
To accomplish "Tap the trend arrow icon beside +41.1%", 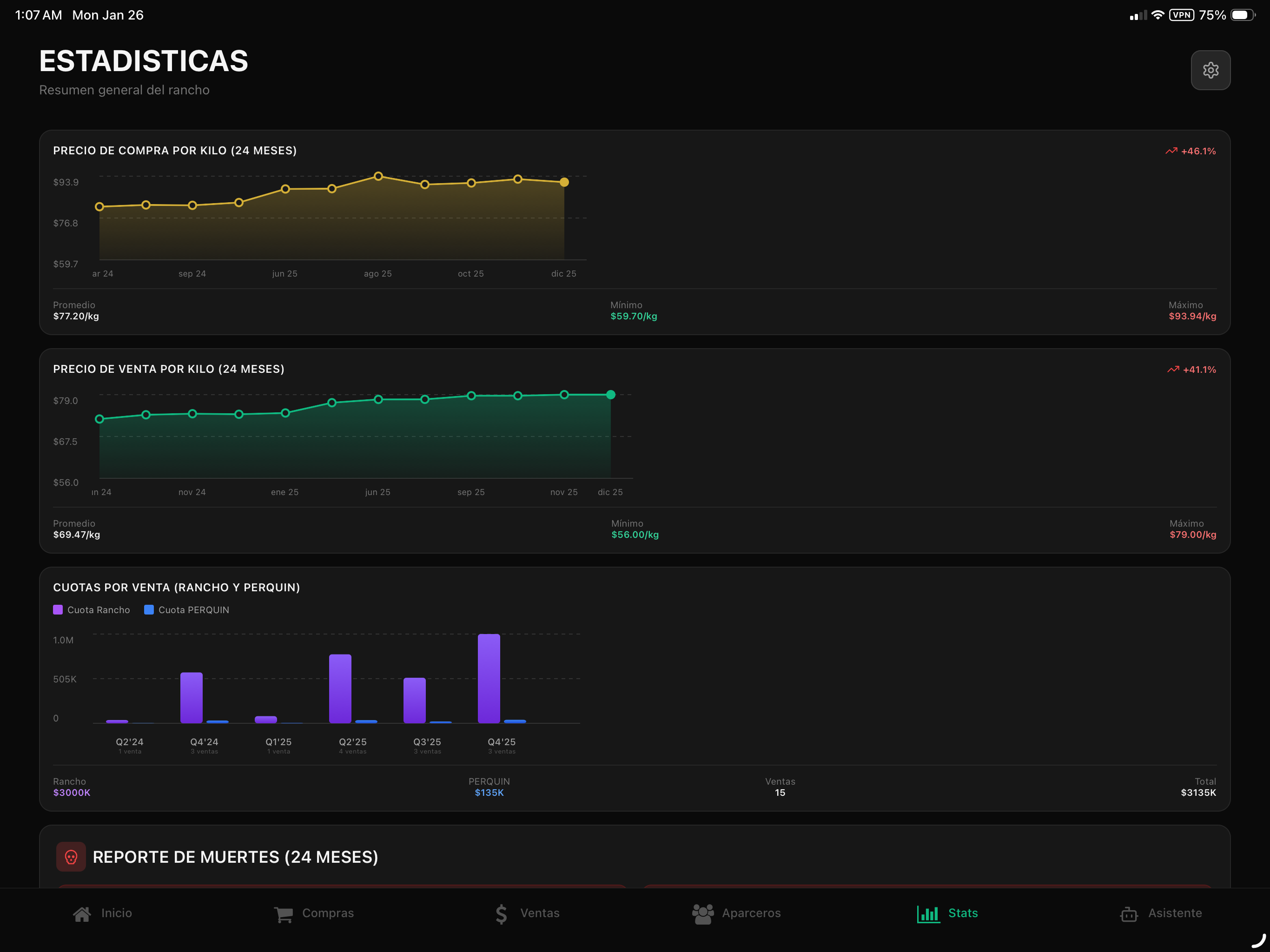I will click(x=1173, y=369).
